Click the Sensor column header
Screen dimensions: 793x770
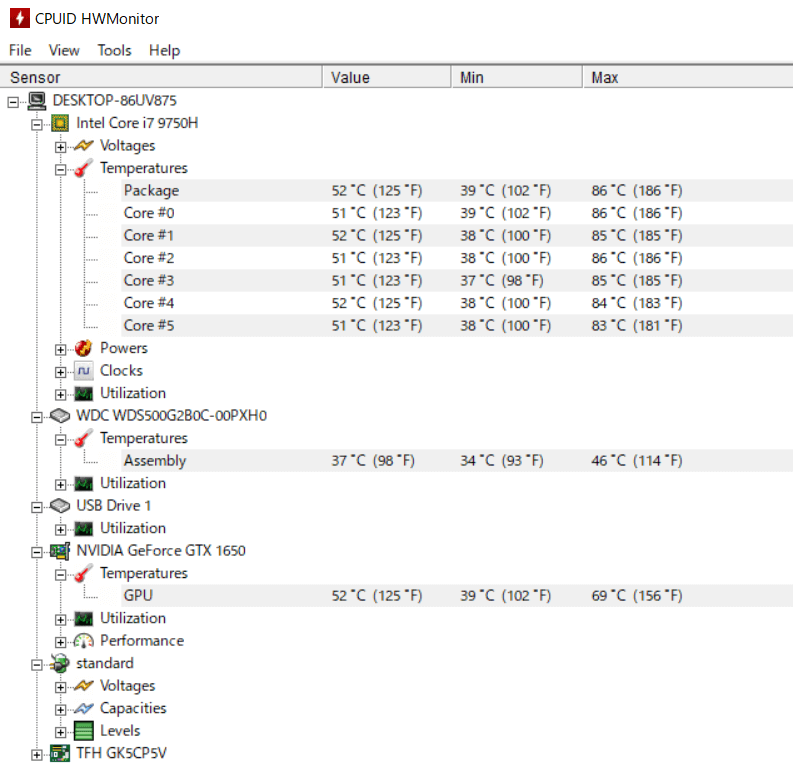pyautogui.click(x=161, y=77)
